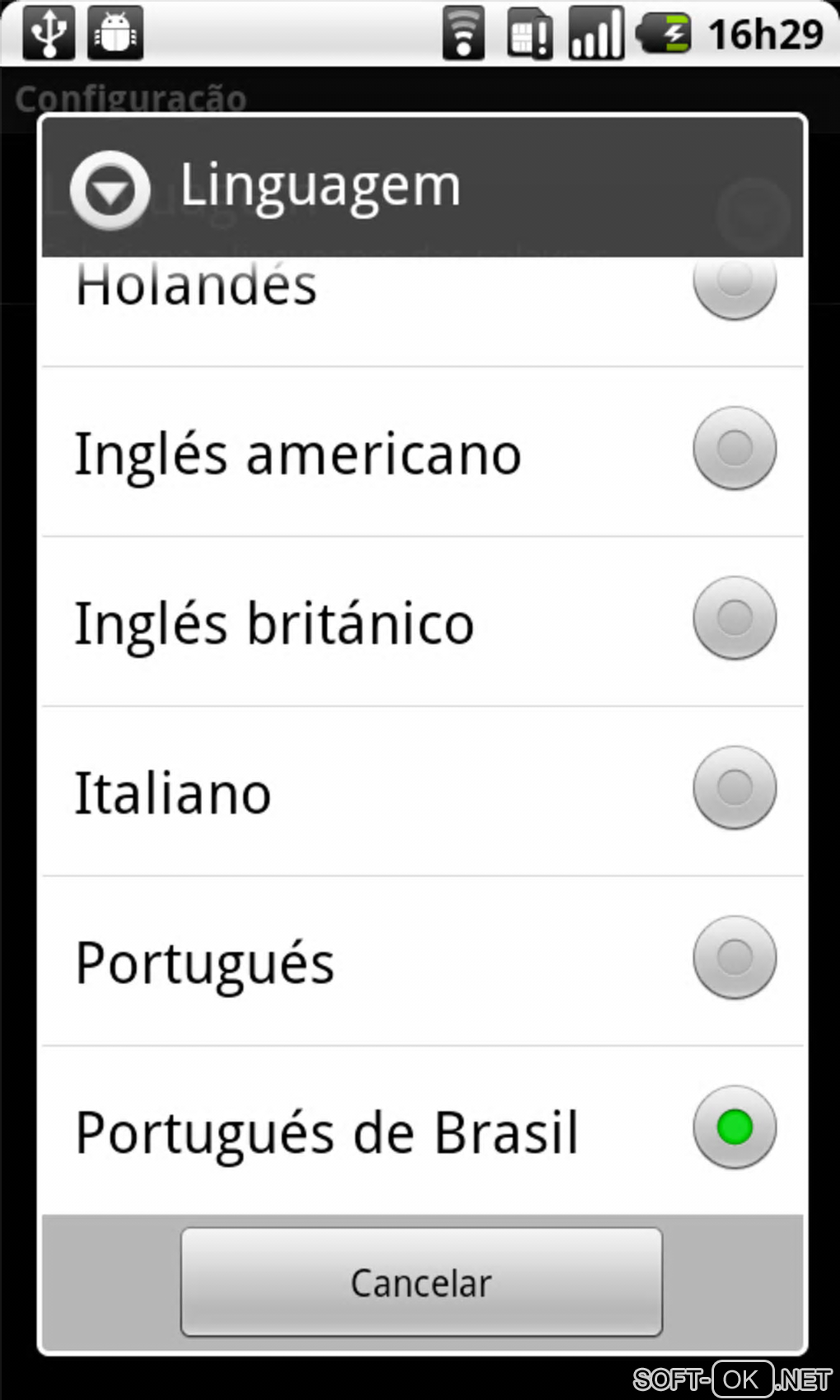Tap the battery charging icon
Viewport: 840px width, 1400px height.
click(x=664, y=34)
